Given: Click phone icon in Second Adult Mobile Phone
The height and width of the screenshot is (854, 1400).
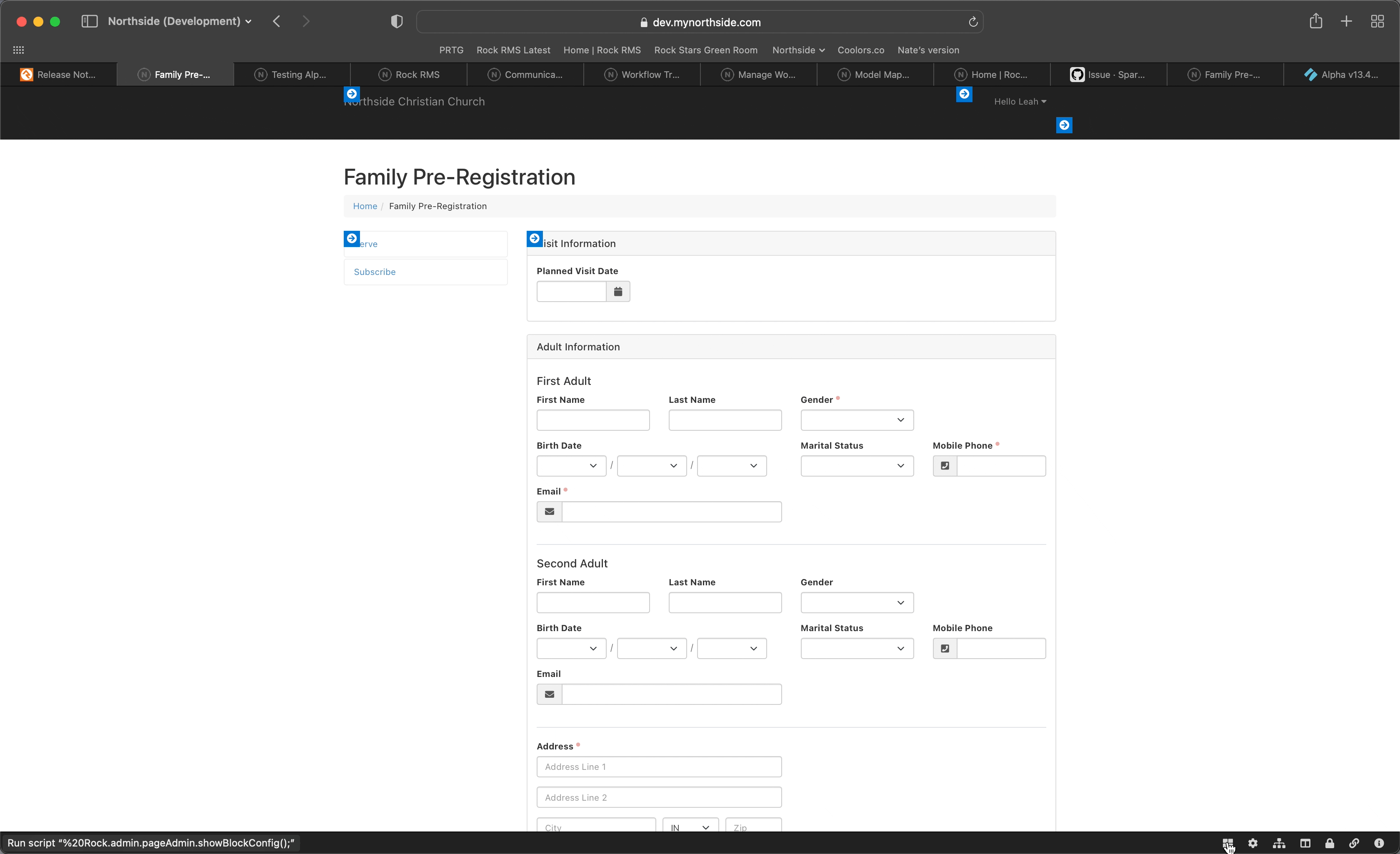Looking at the screenshot, I should tap(945, 648).
